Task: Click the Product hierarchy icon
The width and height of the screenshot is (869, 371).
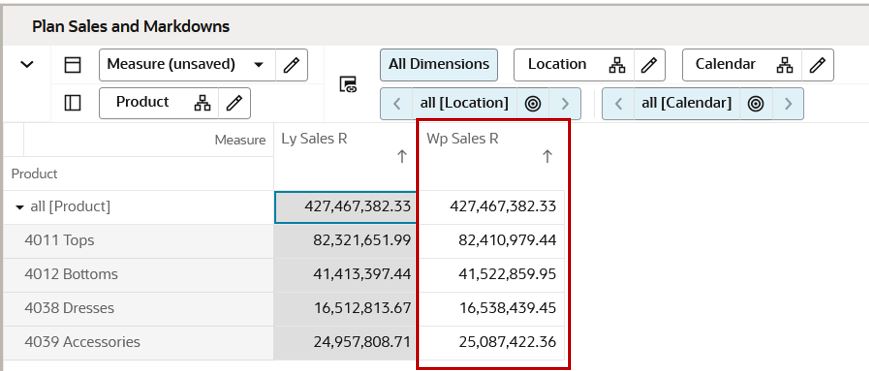Action: point(202,103)
